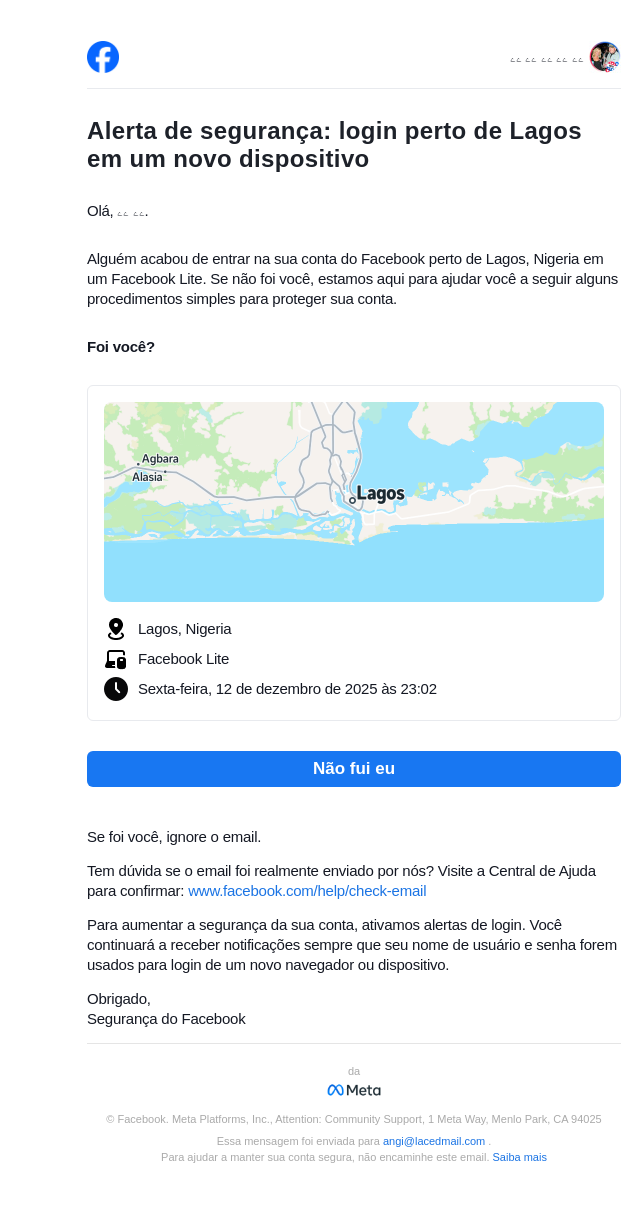624x1213 pixels.
Task: Click the Meta logo in footer
Action: point(354,1090)
